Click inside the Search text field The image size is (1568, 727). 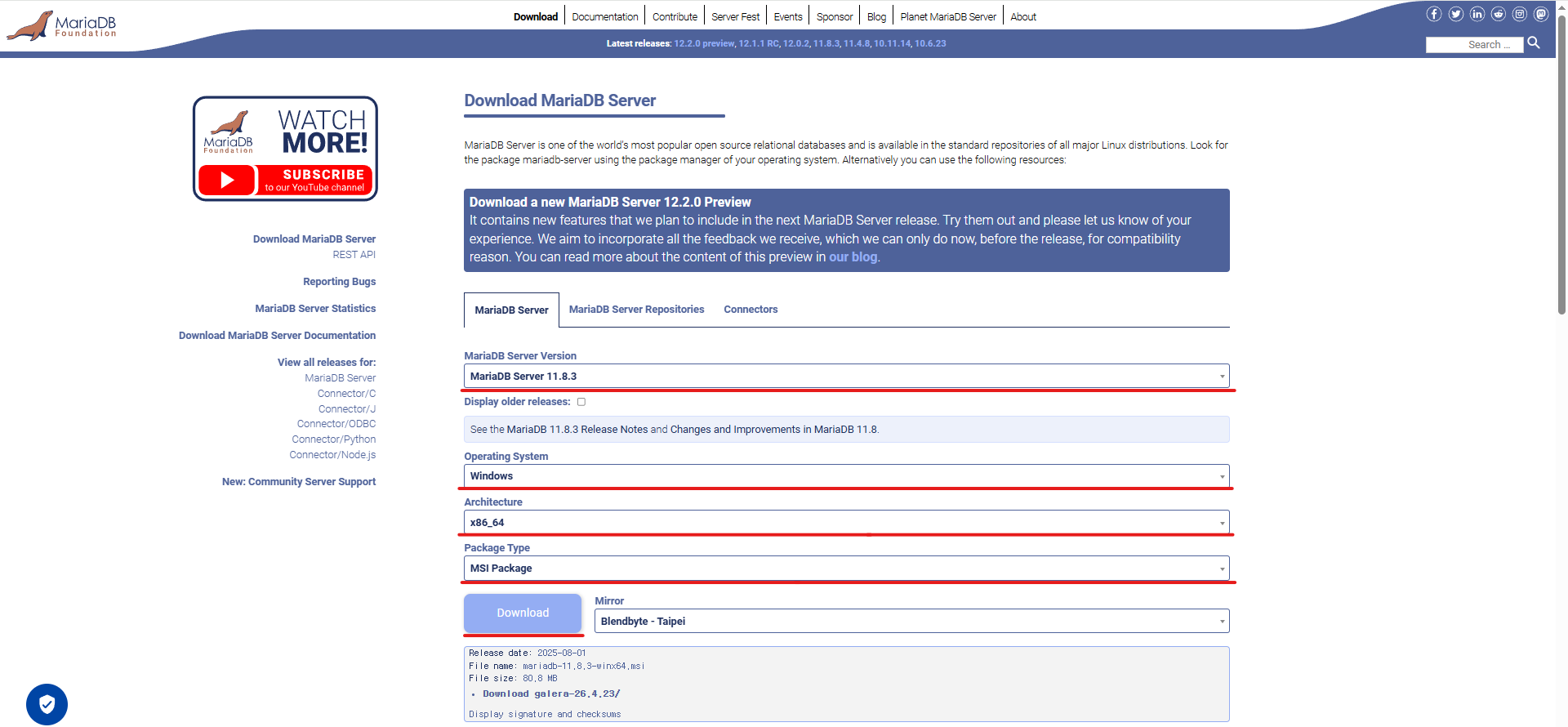[1474, 45]
